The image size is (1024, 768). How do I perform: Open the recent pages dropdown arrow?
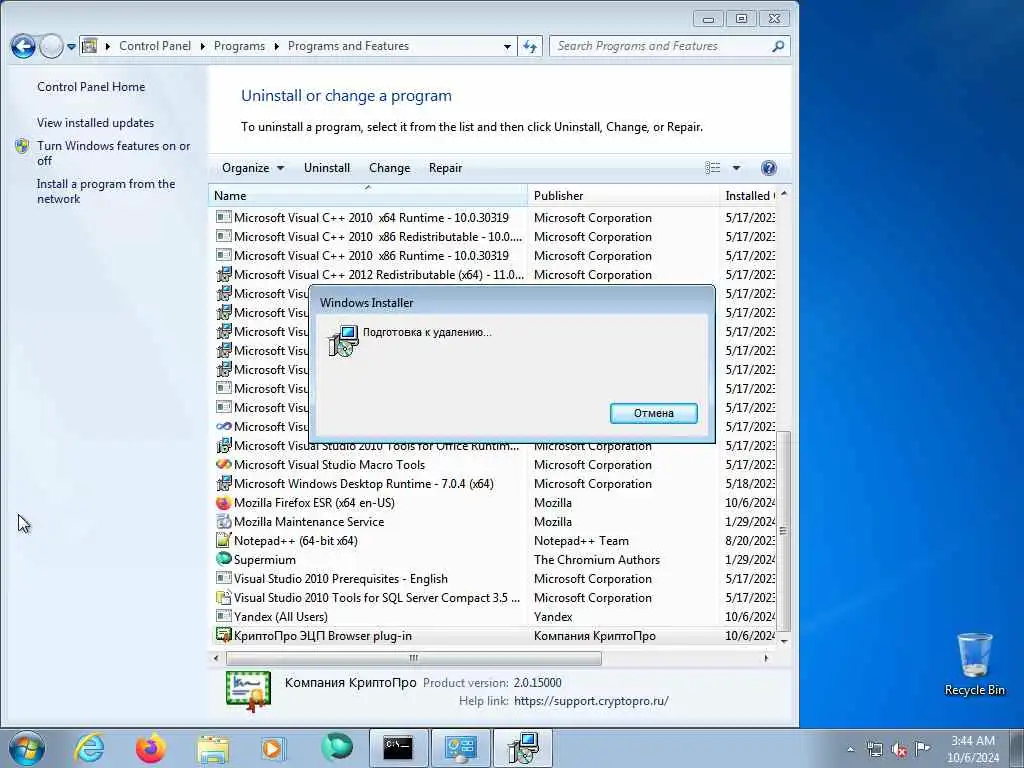(x=71, y=46)
